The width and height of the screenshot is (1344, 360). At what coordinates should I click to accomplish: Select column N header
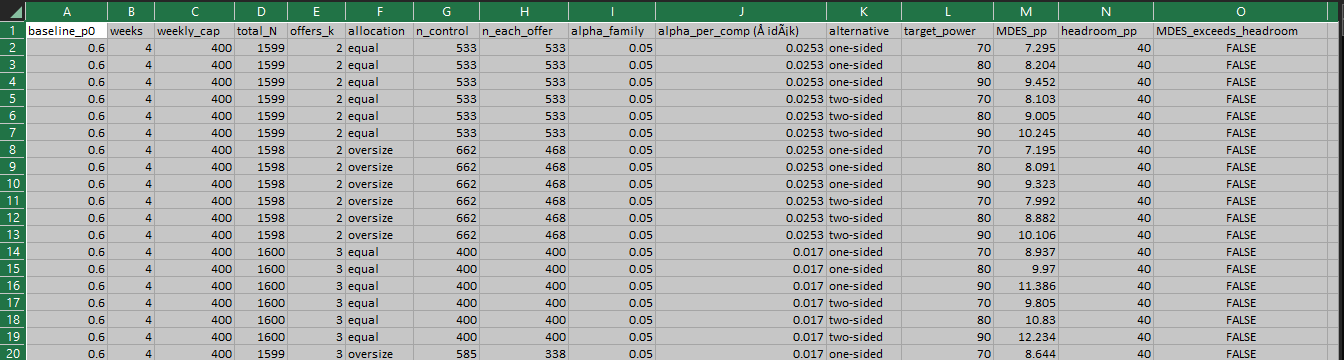click(1106, 11)
